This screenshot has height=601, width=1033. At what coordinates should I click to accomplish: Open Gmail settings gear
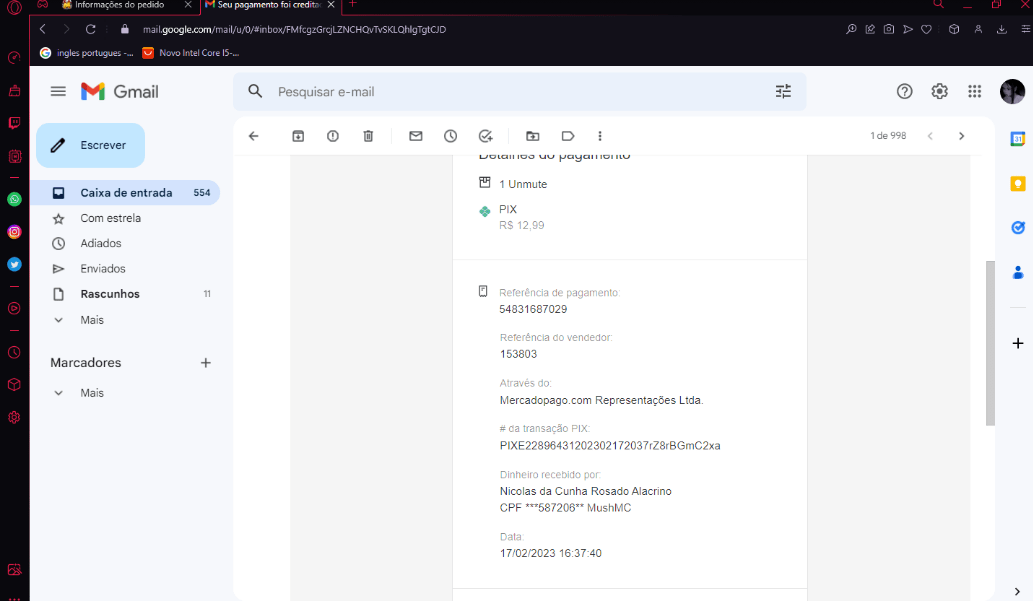939,92
